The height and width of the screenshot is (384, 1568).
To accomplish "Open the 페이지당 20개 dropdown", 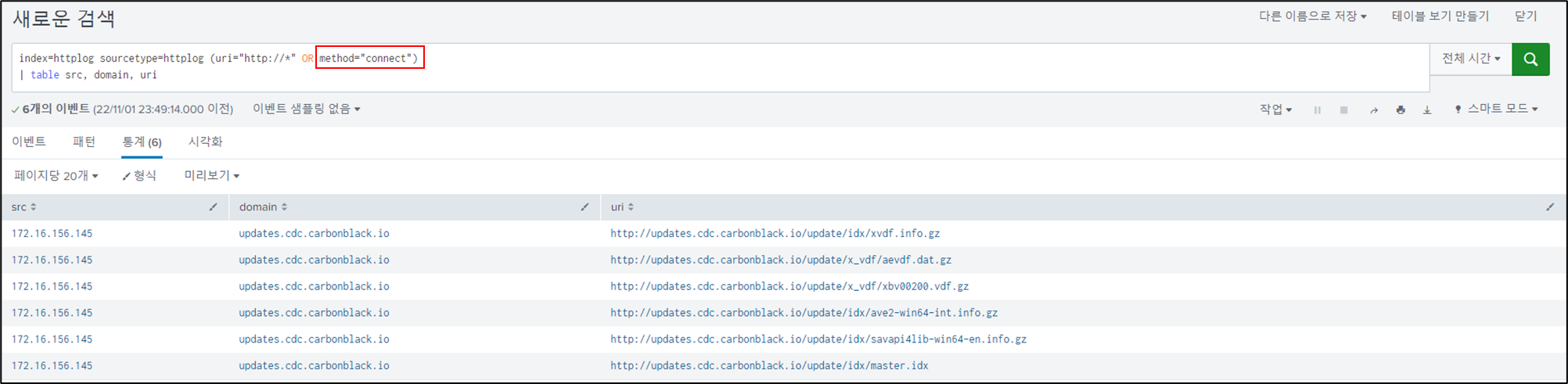I will [56, 176].
